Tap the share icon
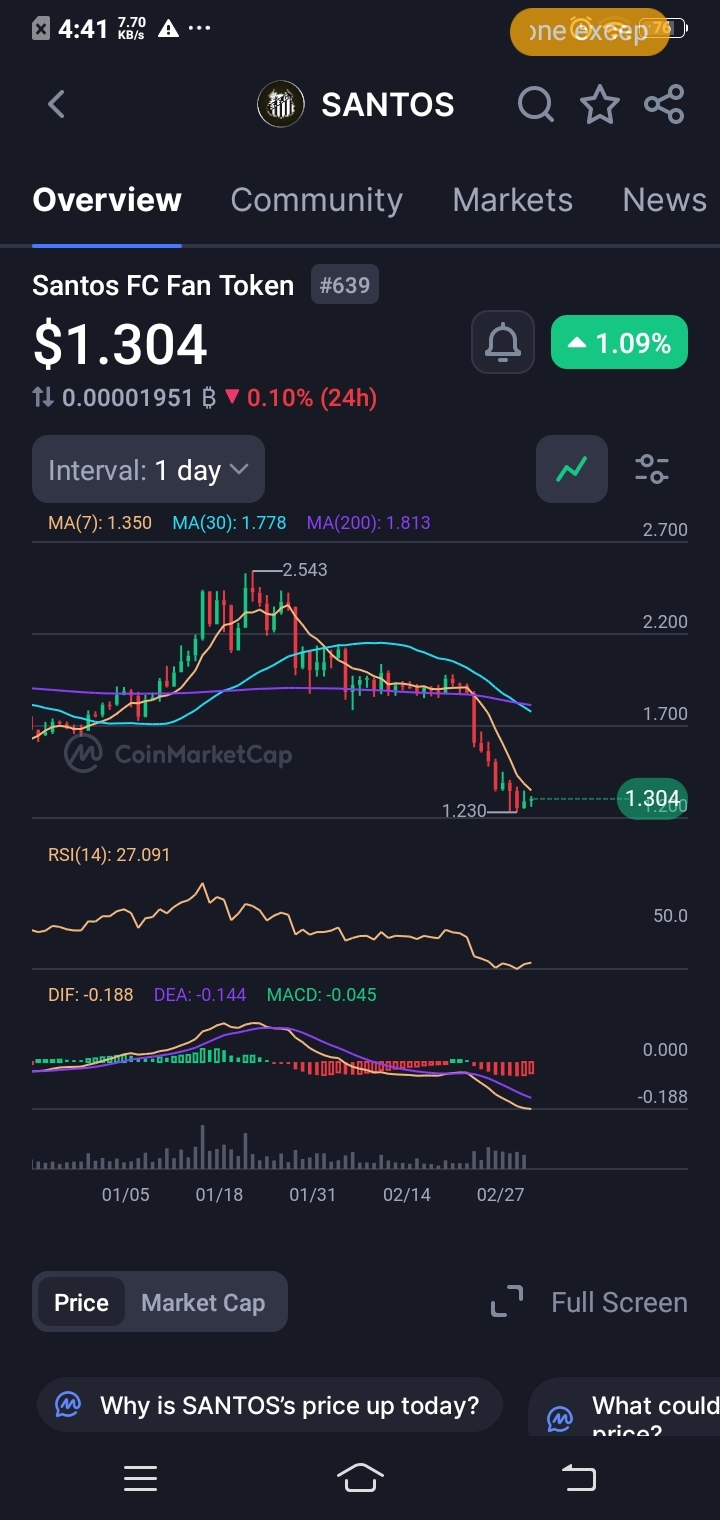Image resolution: width=720 pixels, height=1520 pixels. coord(664,104)
